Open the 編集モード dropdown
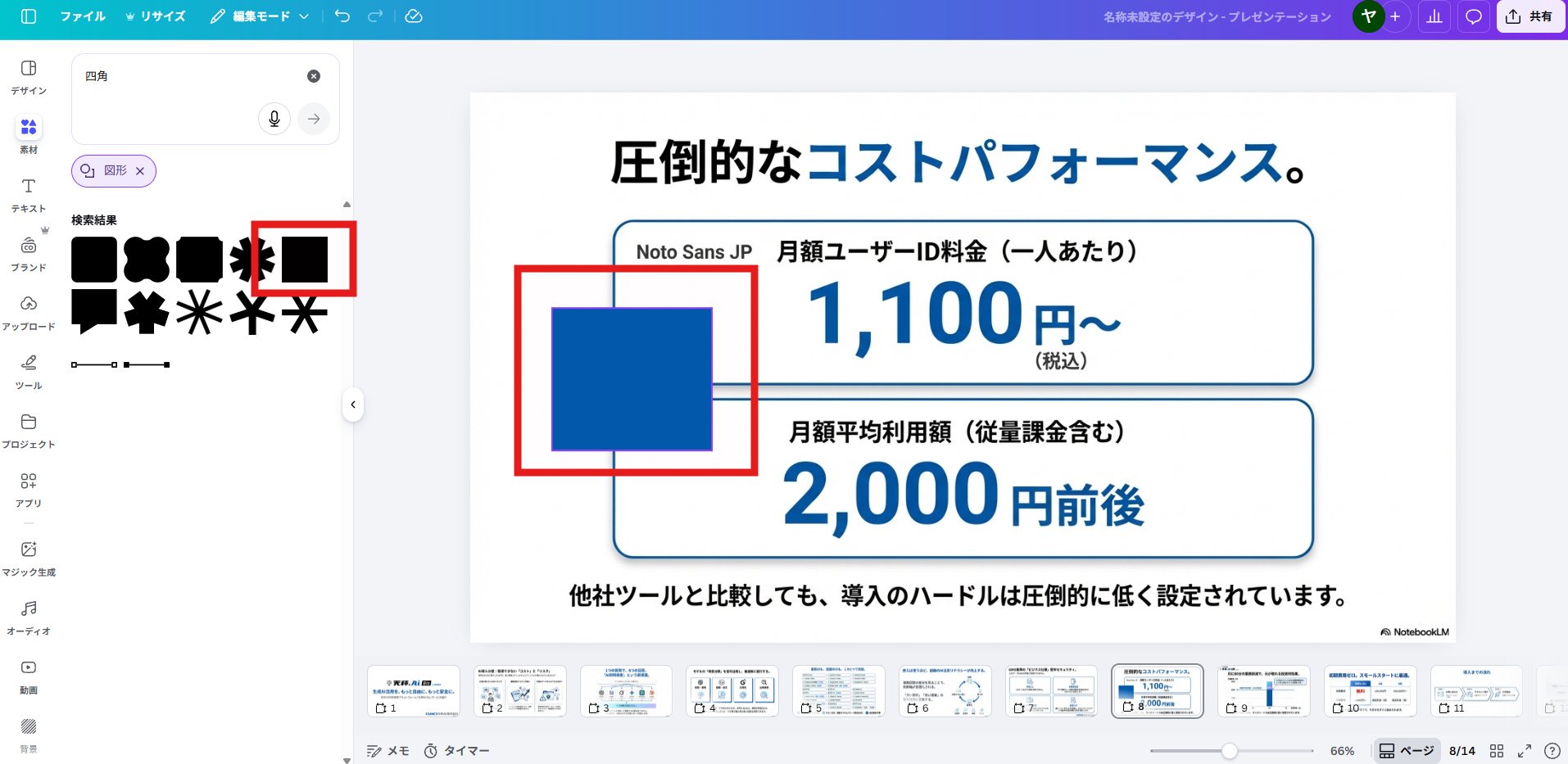The height and width of the screenshot is (764, 1568). [x=259, y=16]
